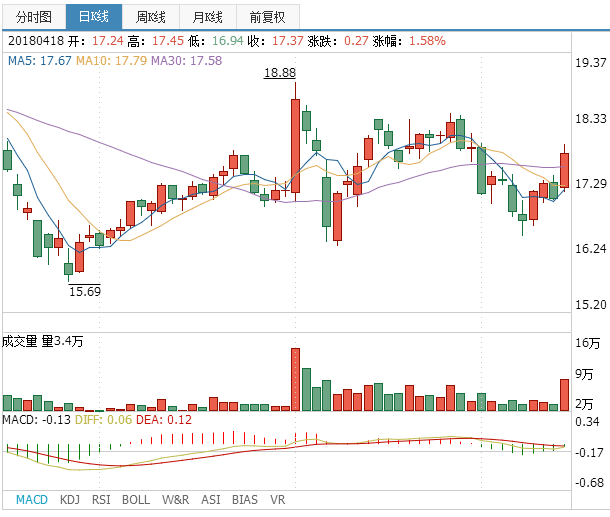Select the BOLL indicator
This screenshot has height=517, width=610.
pos(136,499)
